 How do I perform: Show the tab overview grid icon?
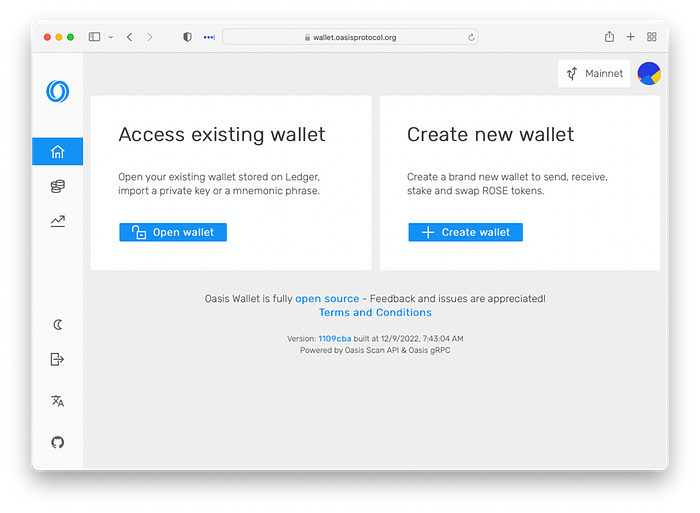pyautogui.click(x=651, y=37)
